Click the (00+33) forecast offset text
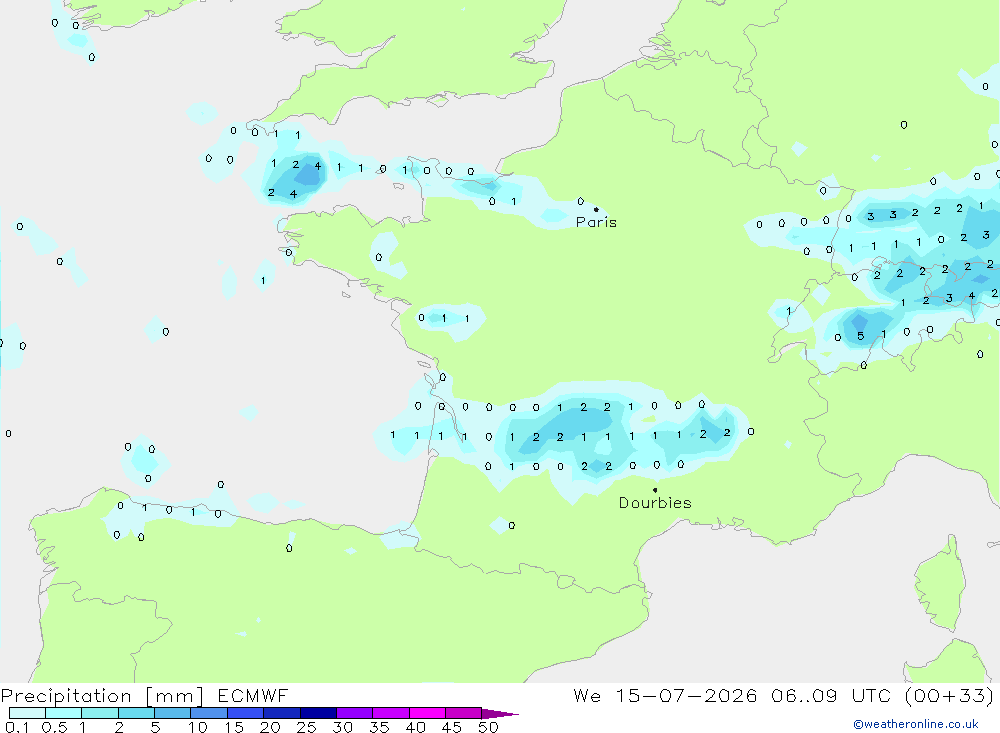Viewport: 1000px width, 733px height. pos(949,695)
